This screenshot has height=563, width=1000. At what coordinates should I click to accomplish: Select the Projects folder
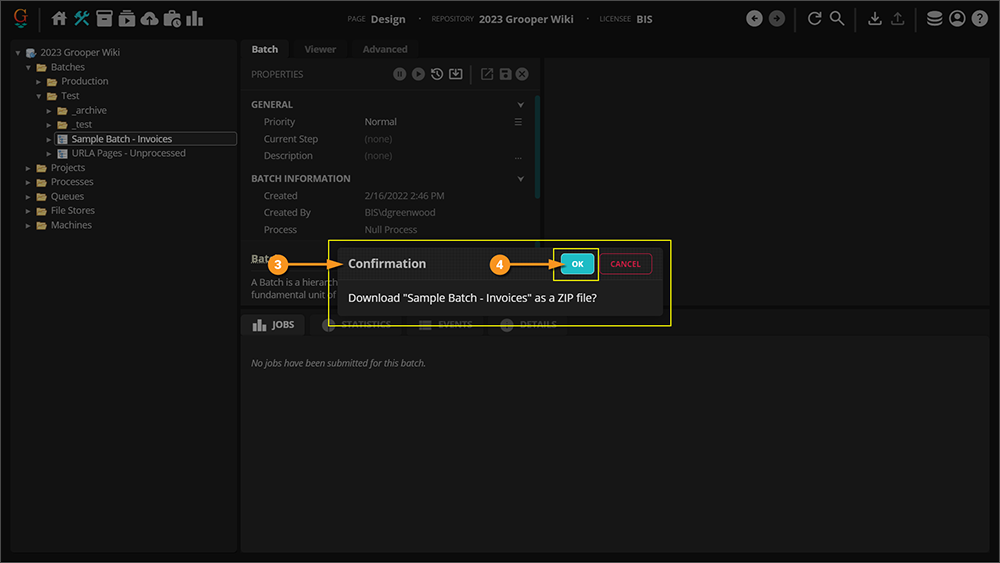[68, 168]
